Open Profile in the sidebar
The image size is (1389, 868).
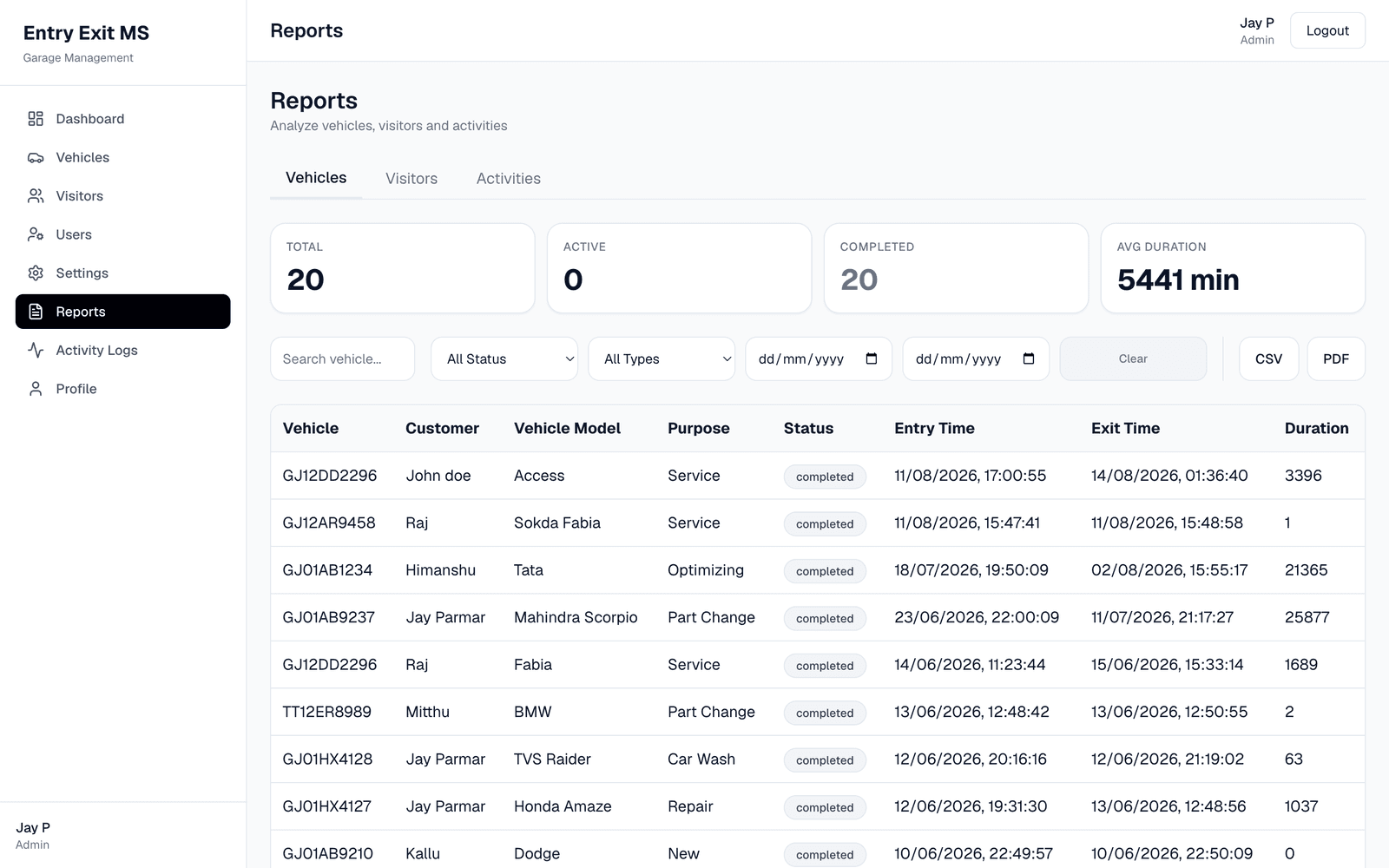(x=123, y=389)
